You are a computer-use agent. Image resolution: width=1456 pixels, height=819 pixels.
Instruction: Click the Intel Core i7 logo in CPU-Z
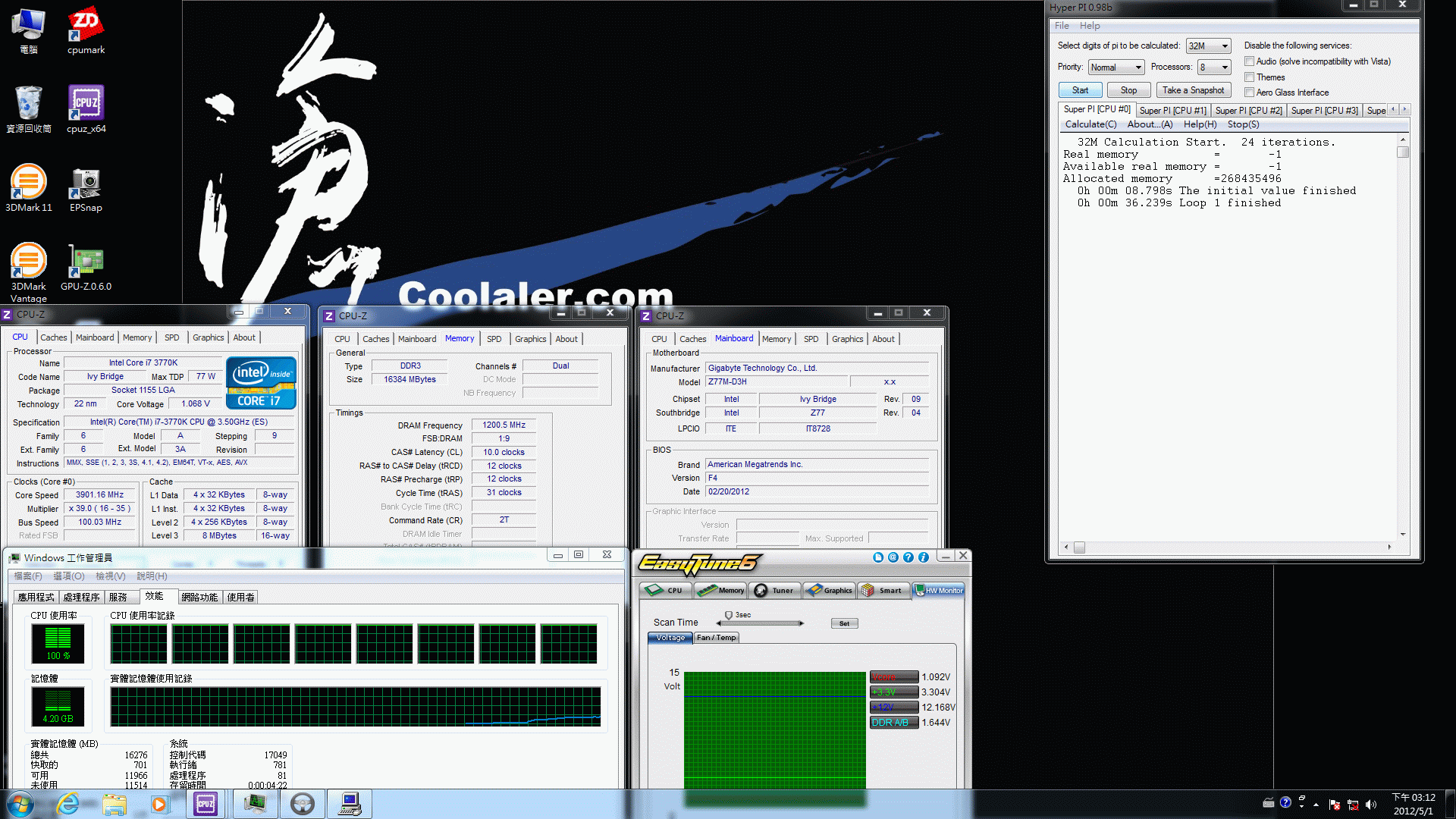click(x=261, y=383)
